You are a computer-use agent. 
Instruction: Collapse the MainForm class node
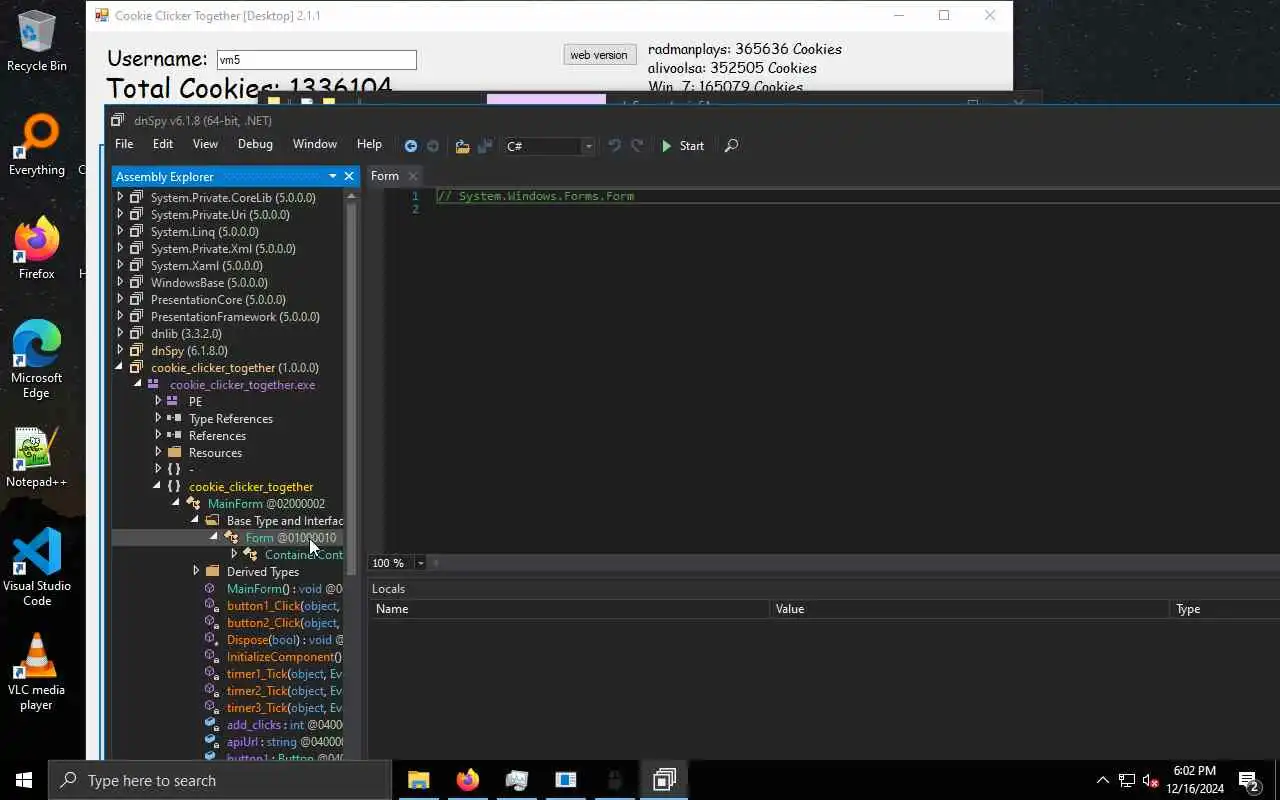(176, 504)
